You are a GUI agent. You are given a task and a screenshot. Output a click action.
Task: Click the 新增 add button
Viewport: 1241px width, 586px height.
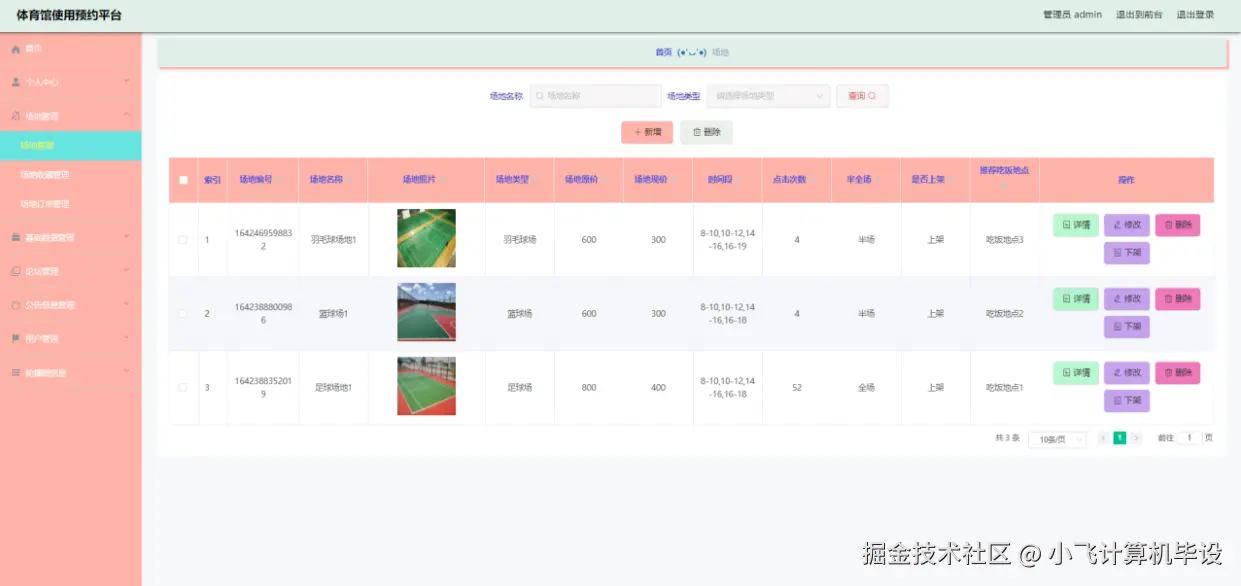647,132
